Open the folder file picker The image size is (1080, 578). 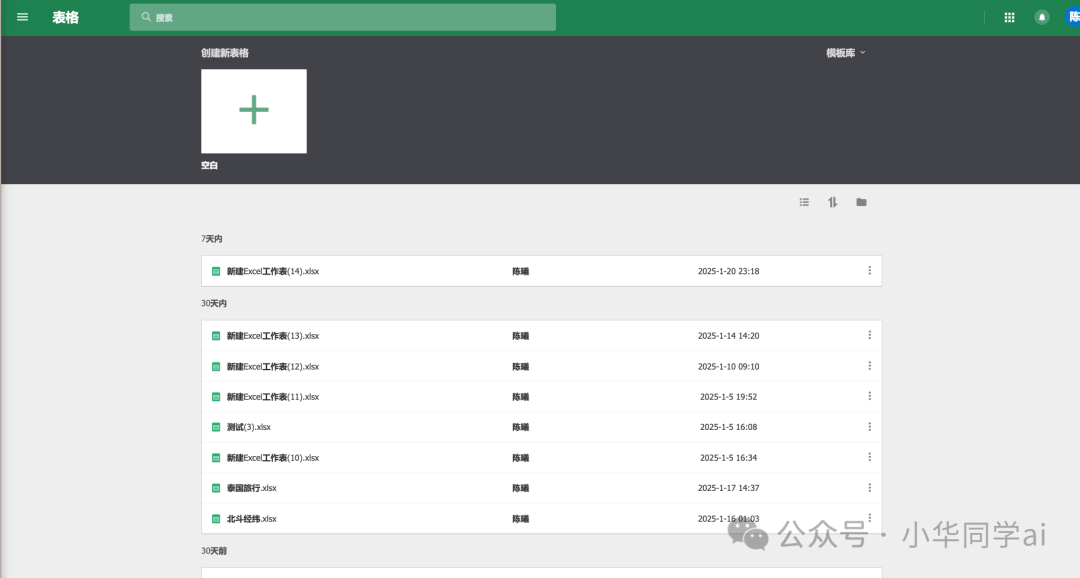coord(861,203)
